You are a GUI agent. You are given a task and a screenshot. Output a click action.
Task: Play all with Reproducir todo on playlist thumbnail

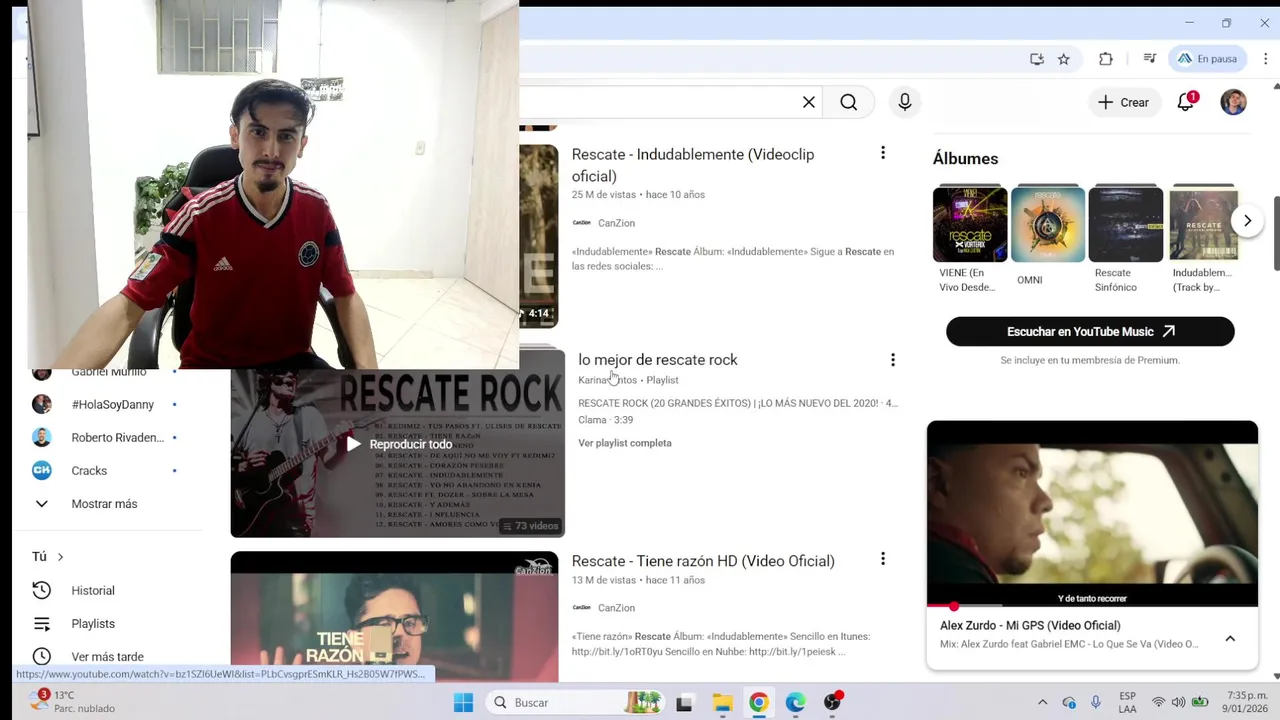tap(399, 444)
